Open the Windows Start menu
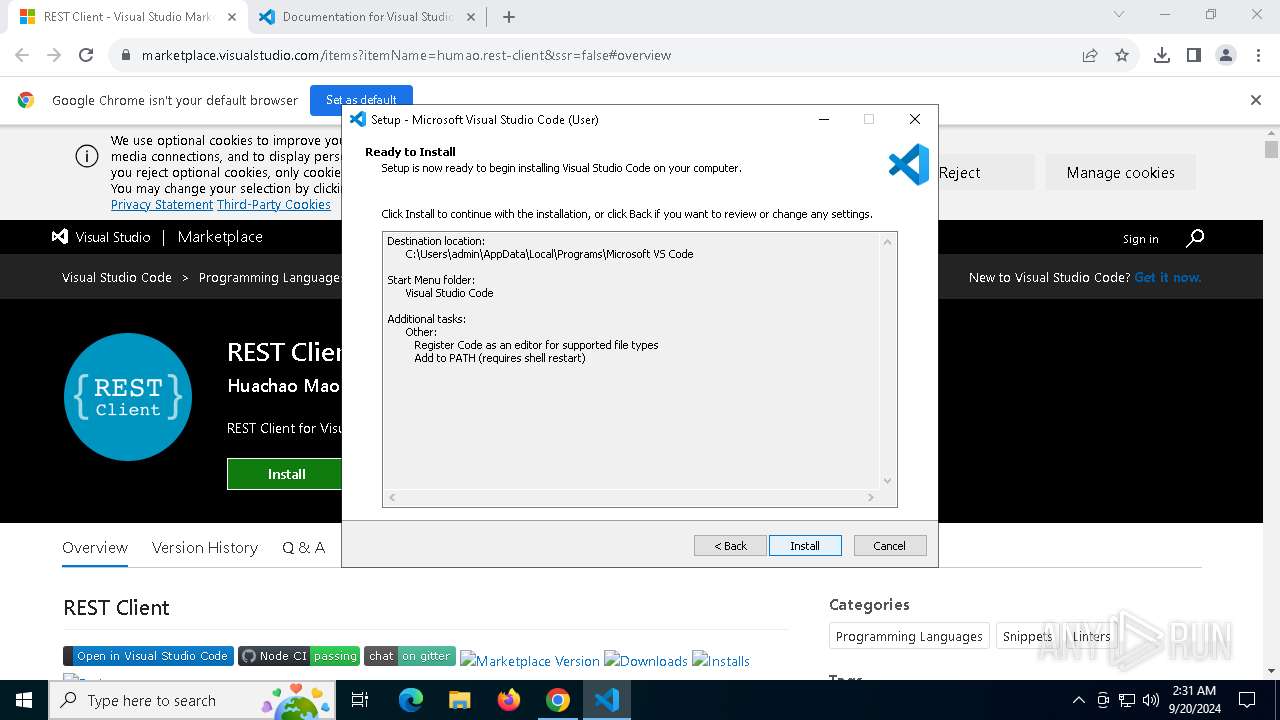The height and width of the screenshot is (720, 1280). coord(23,700)
